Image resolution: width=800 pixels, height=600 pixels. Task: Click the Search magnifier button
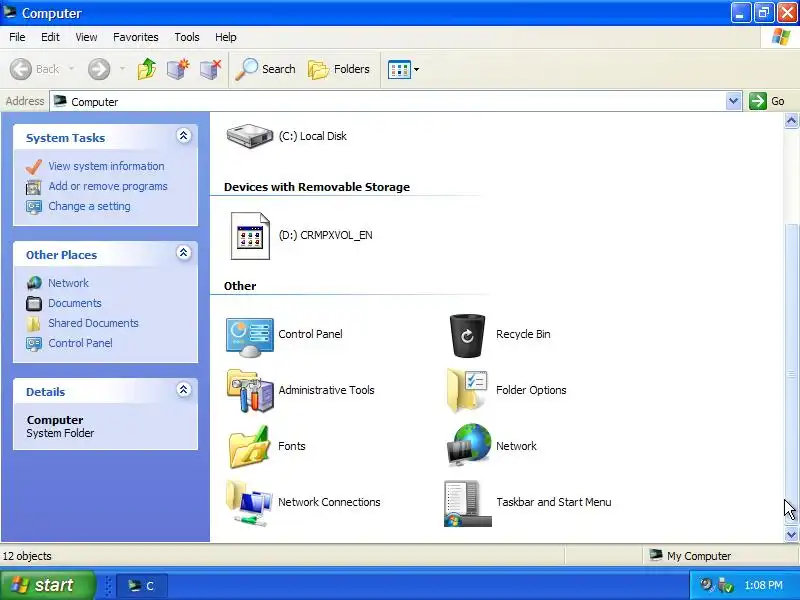pos(265,69)
